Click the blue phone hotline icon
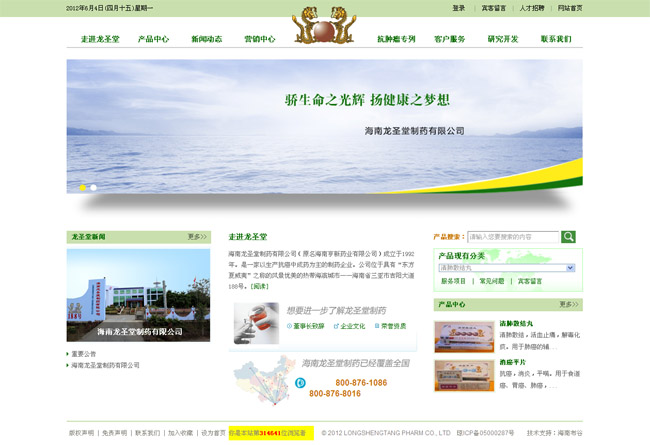The width and height of the screenshot is (650, 445). coord(299,383)
